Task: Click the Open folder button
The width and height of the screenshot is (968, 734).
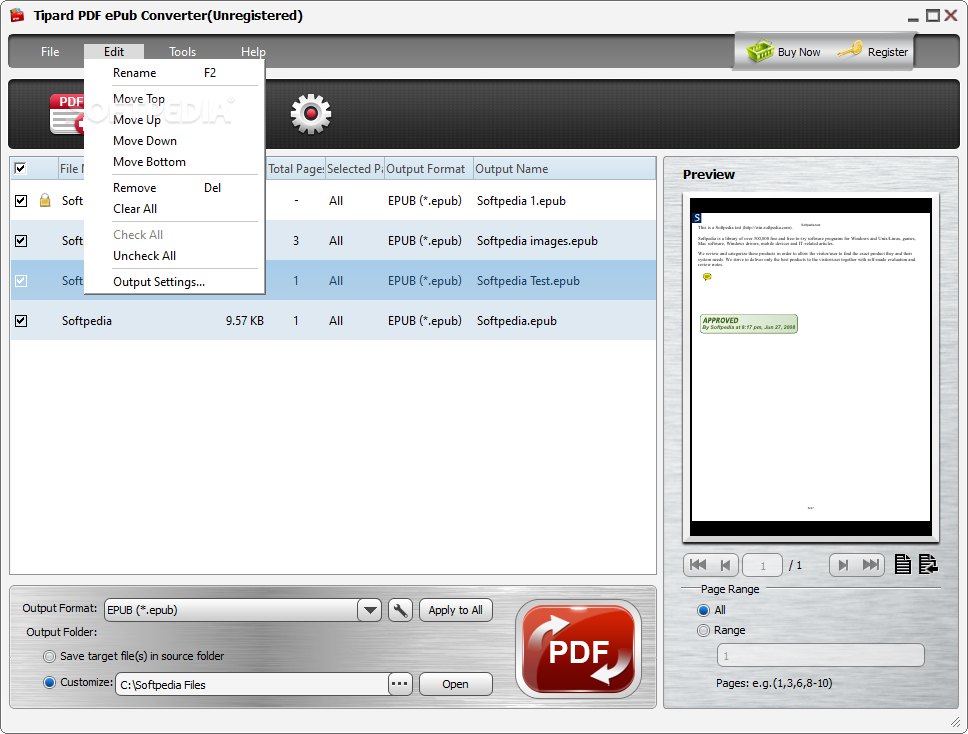Action: pyautogui.click(x=456, y=684)
